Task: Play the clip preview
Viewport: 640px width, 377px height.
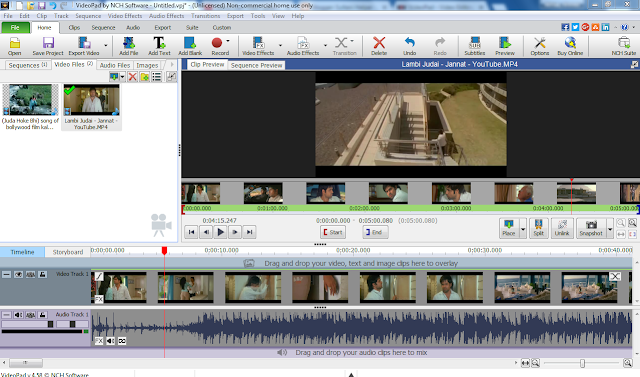Action: point(220,232)
